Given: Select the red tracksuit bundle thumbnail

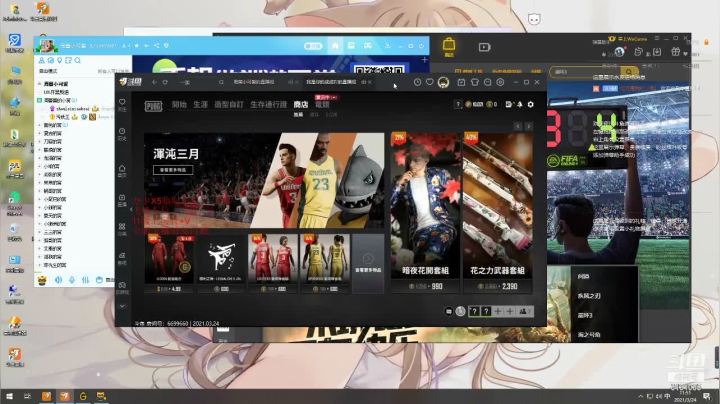Looking at the screenshot, I should [x=169, y=264].
